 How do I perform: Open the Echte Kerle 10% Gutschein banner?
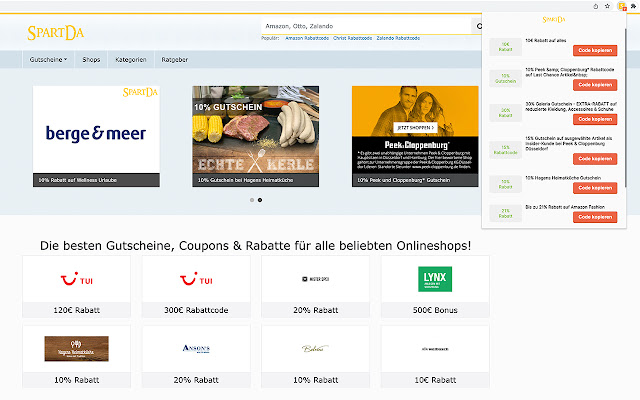[x=256, y=136]
